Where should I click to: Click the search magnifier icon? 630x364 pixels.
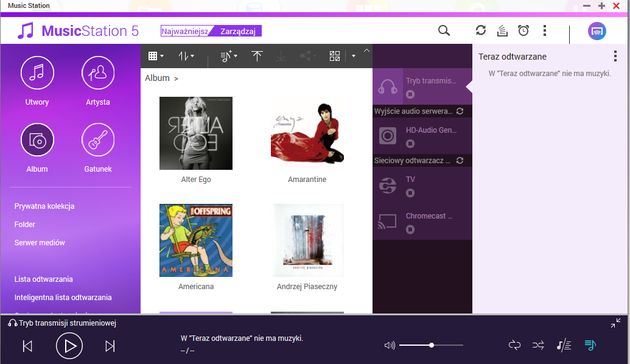(444, 31)
